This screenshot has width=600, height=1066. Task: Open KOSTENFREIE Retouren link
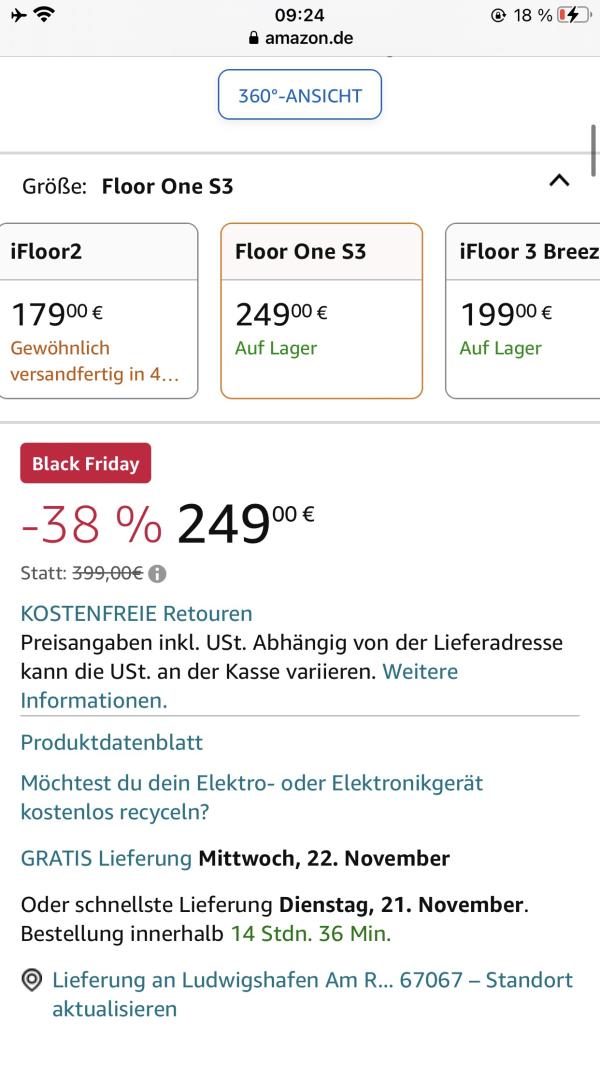[136, 613]
